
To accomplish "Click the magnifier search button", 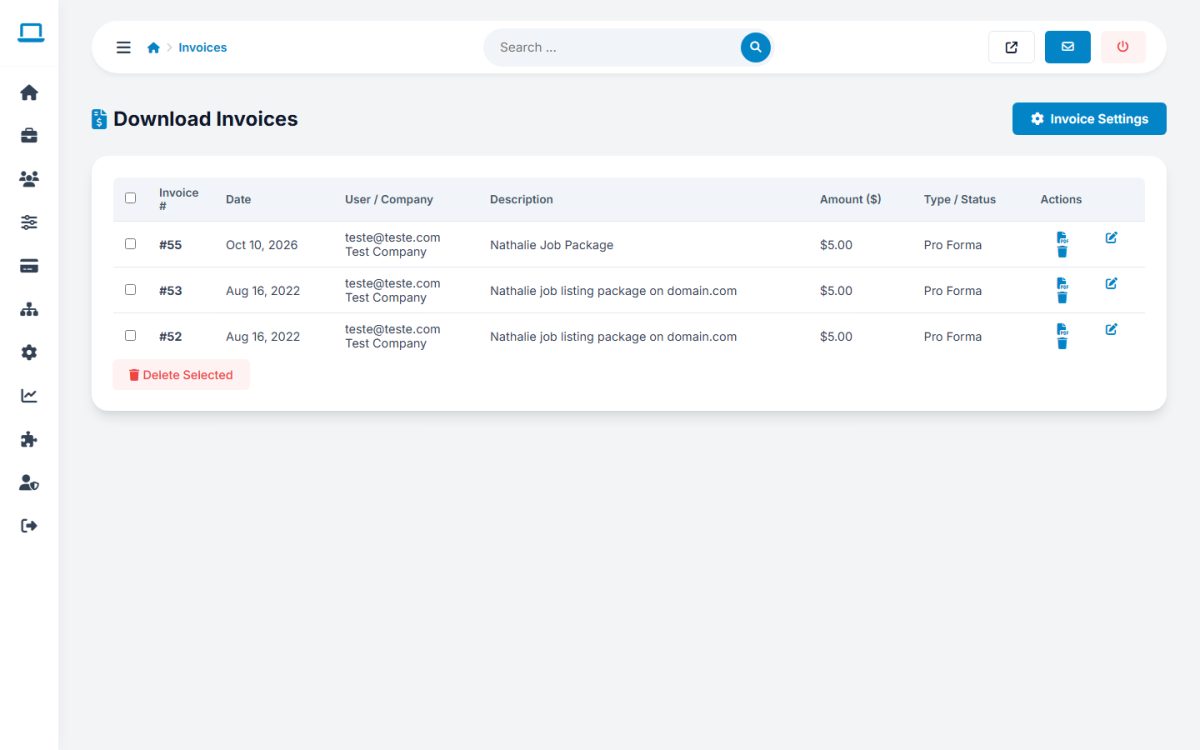I will point(756,47).
